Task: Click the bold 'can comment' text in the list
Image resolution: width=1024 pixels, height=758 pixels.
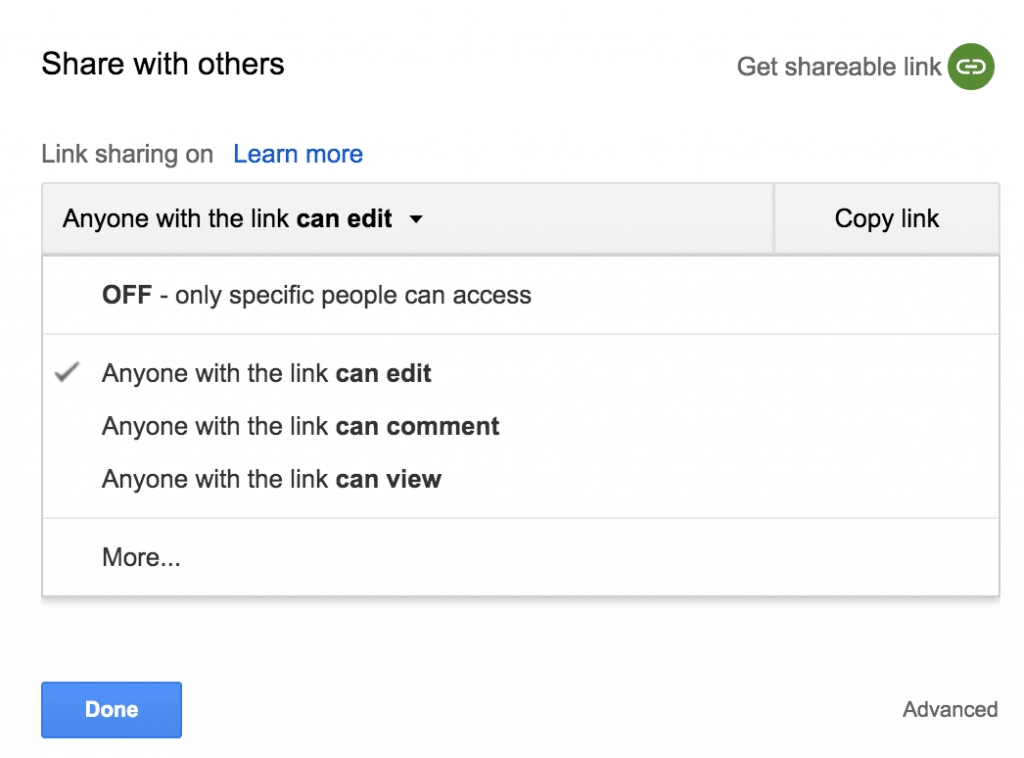Action: 417,427
